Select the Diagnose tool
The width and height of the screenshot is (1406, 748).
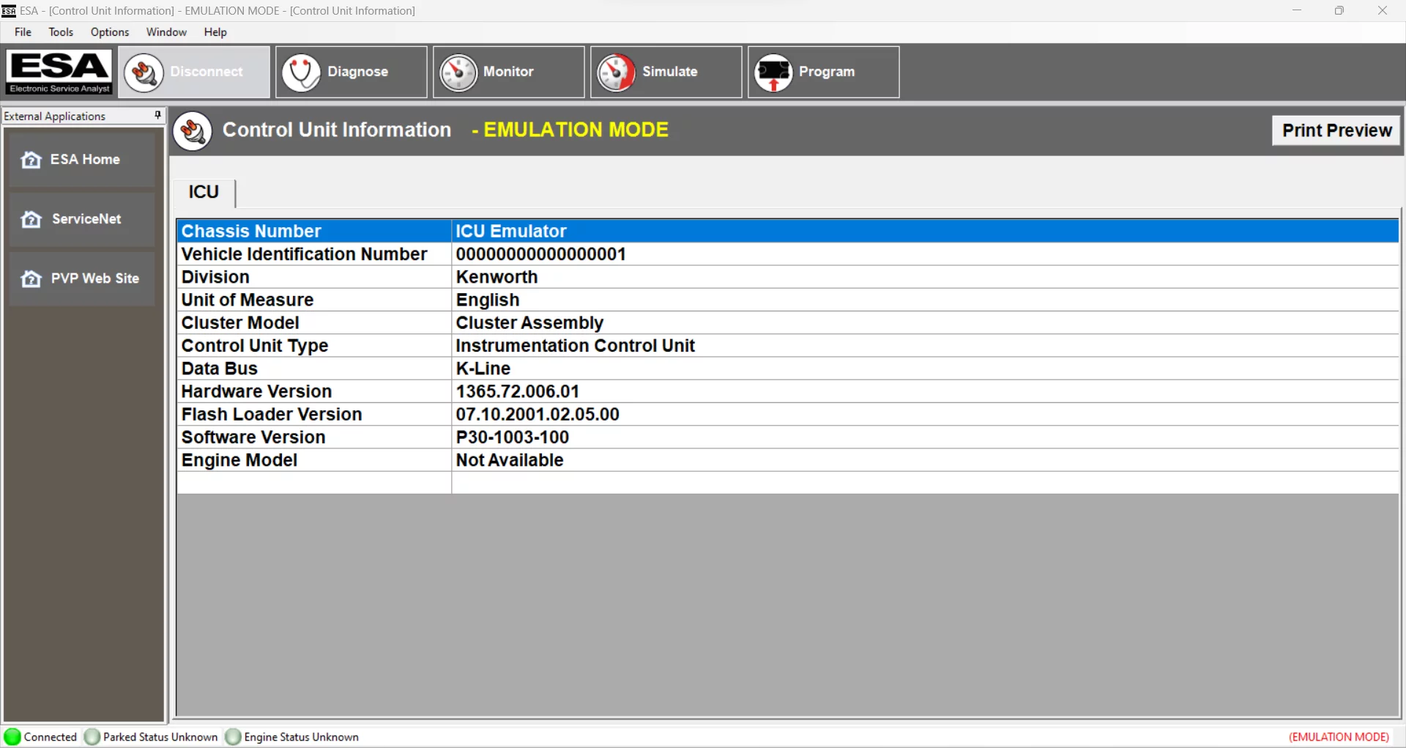coord(351,71)
